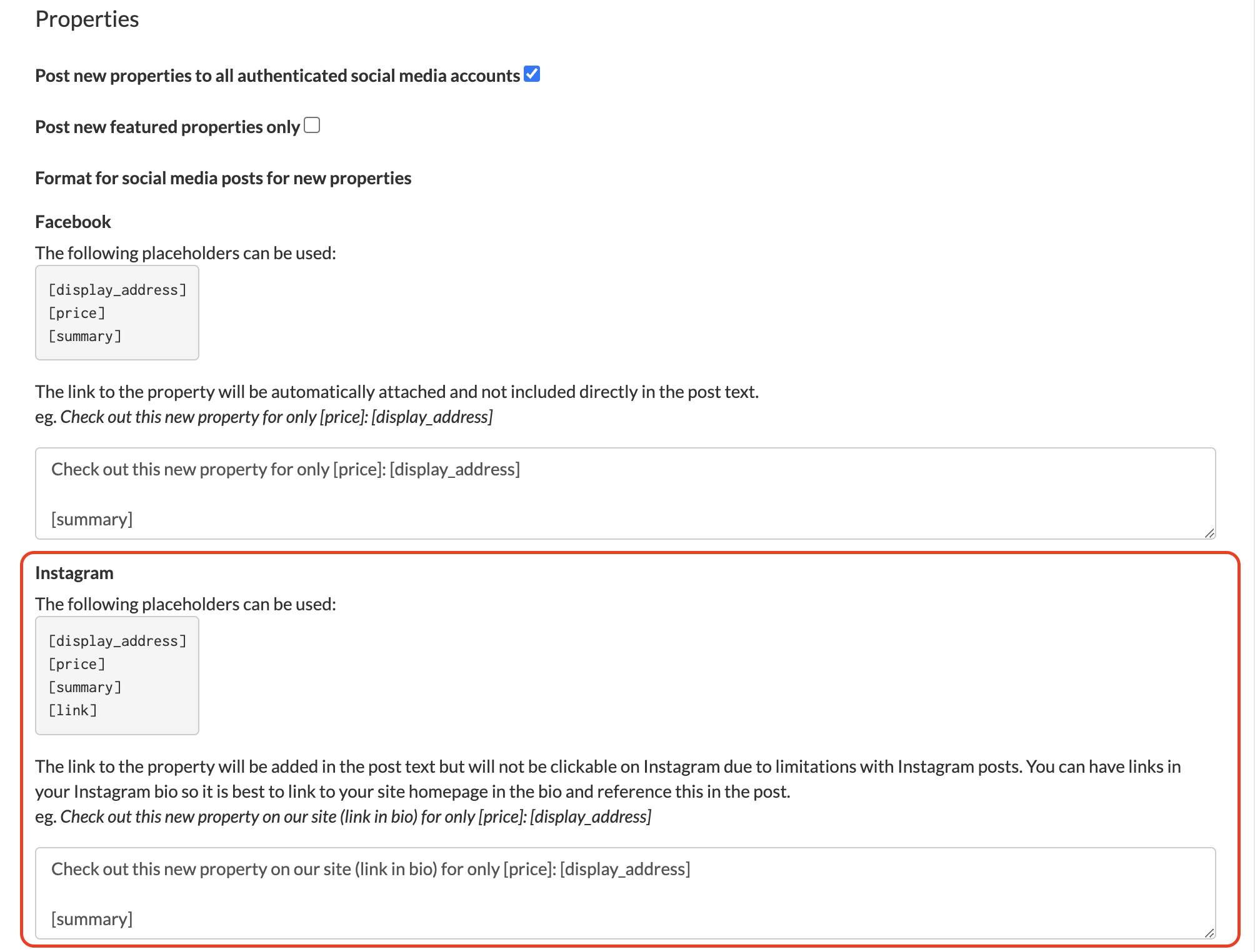Image resolution: width=1255 pixels, height=952 pixels.
Task: Click the Facebook section heading
Action: [73, 222]
